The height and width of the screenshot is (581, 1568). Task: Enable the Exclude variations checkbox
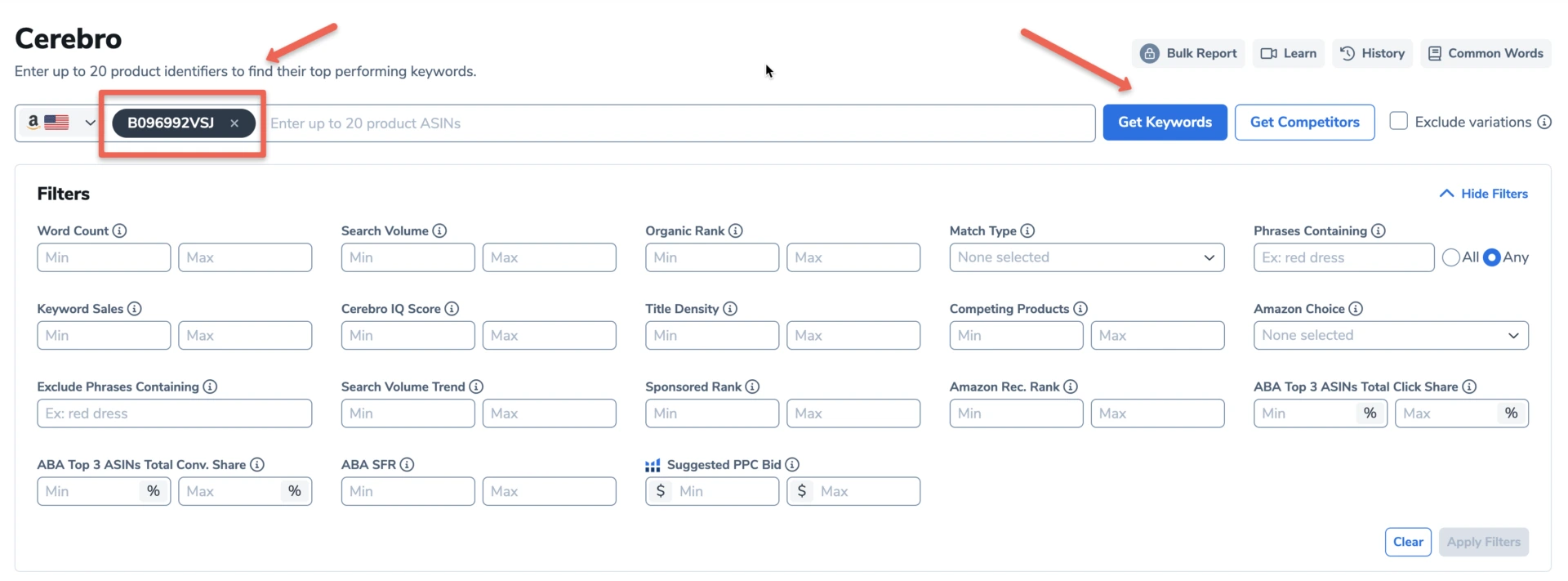[x=1398, y=120]
